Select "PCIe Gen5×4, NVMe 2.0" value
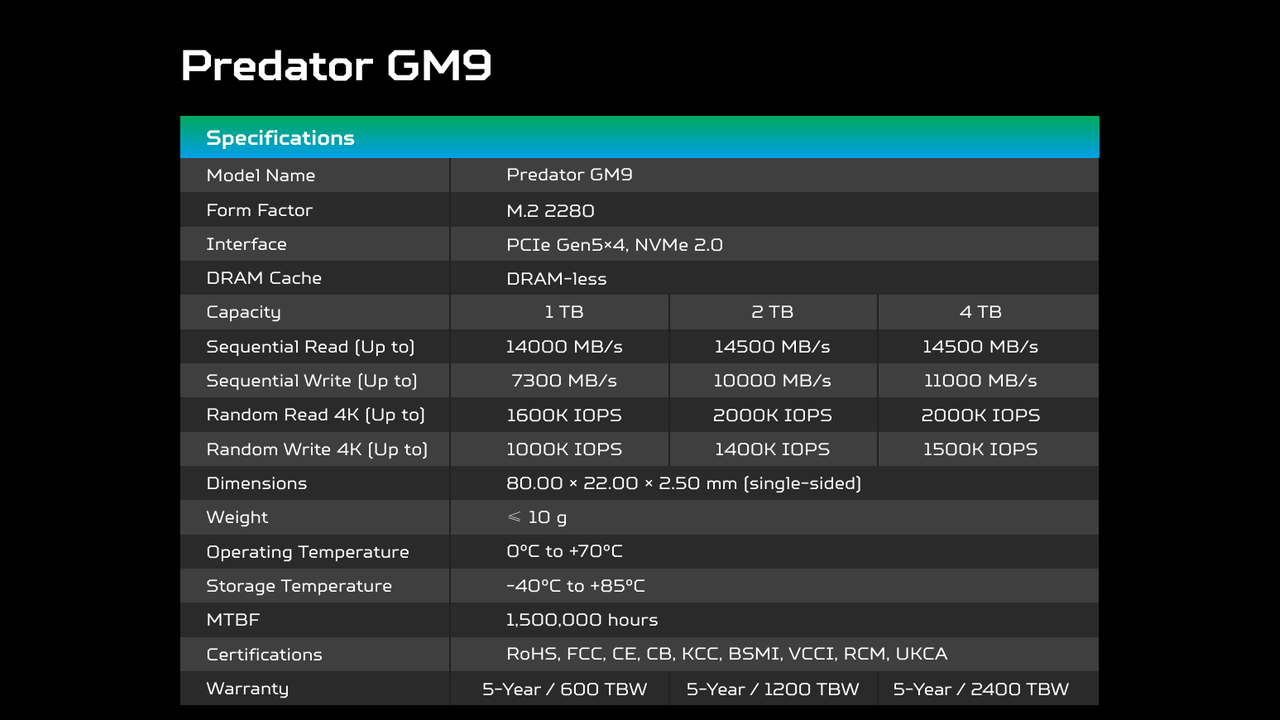This screenshot has width=1280, height=720. [614, 244]
